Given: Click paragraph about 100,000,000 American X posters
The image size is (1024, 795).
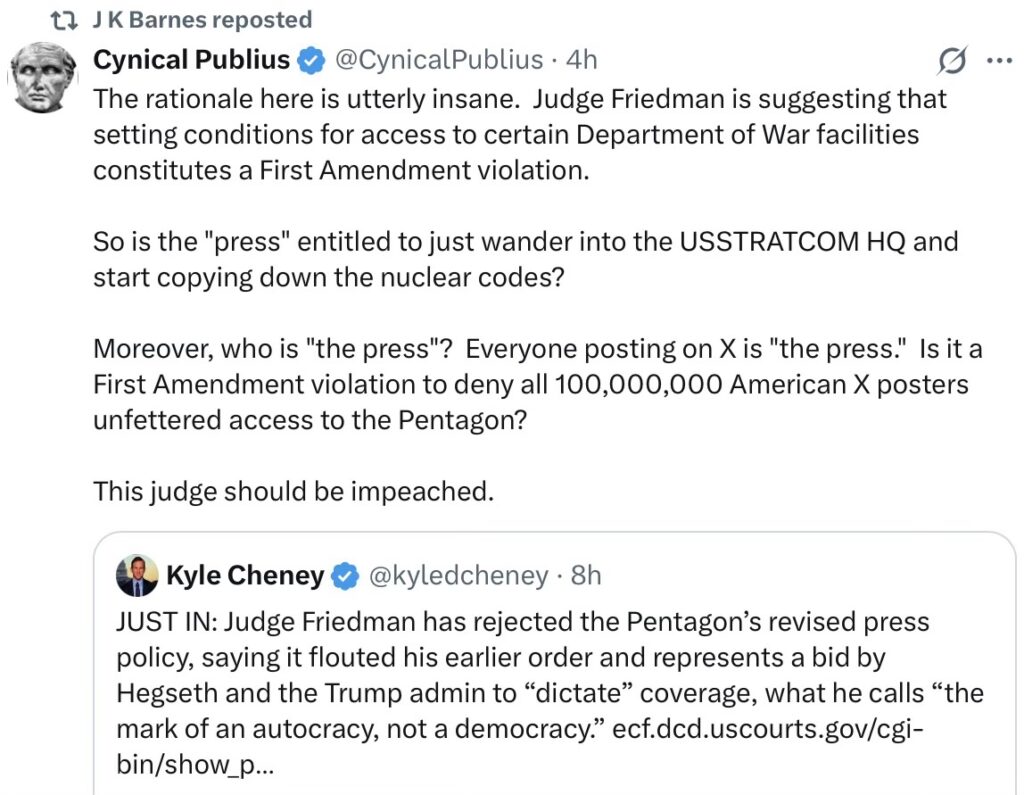Looking at the screenshot, I should coord(530,384).
